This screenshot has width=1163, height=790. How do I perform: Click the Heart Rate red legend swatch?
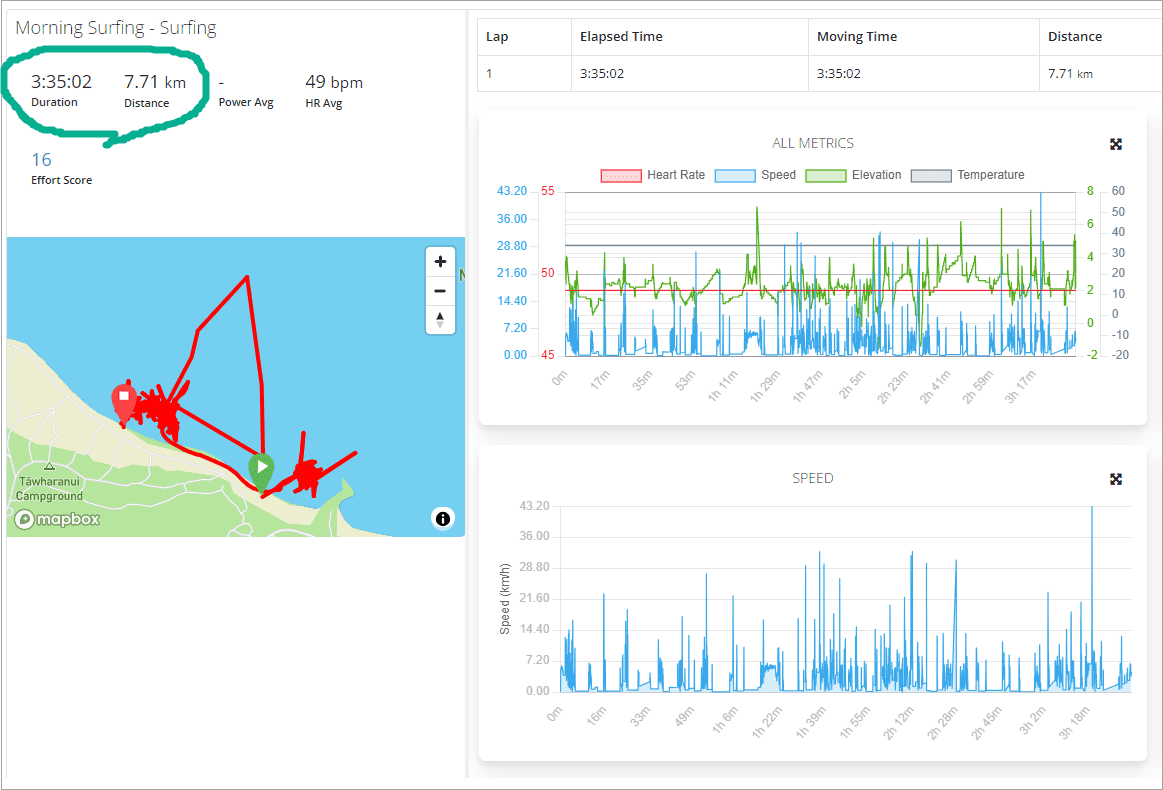tap(621, 176)
